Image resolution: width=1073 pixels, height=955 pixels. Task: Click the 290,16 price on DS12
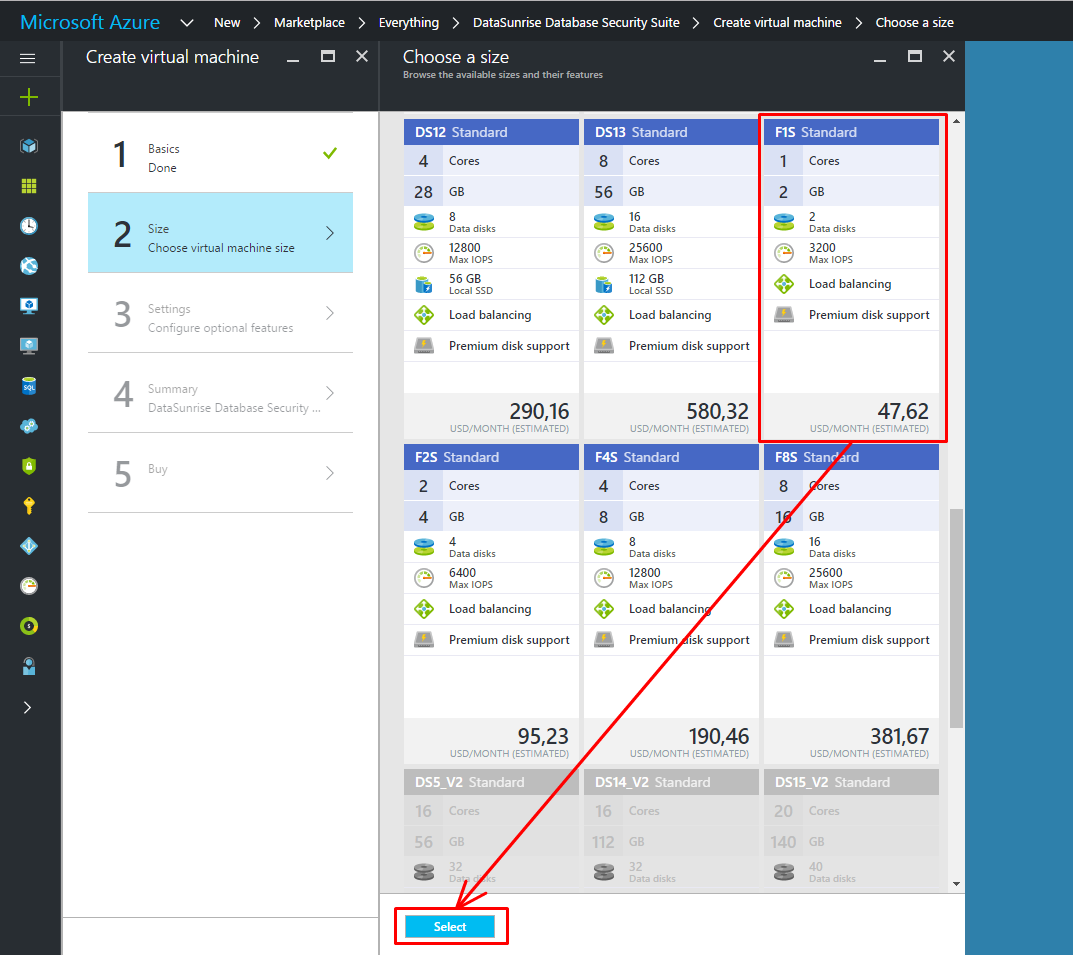coord(539,411)
